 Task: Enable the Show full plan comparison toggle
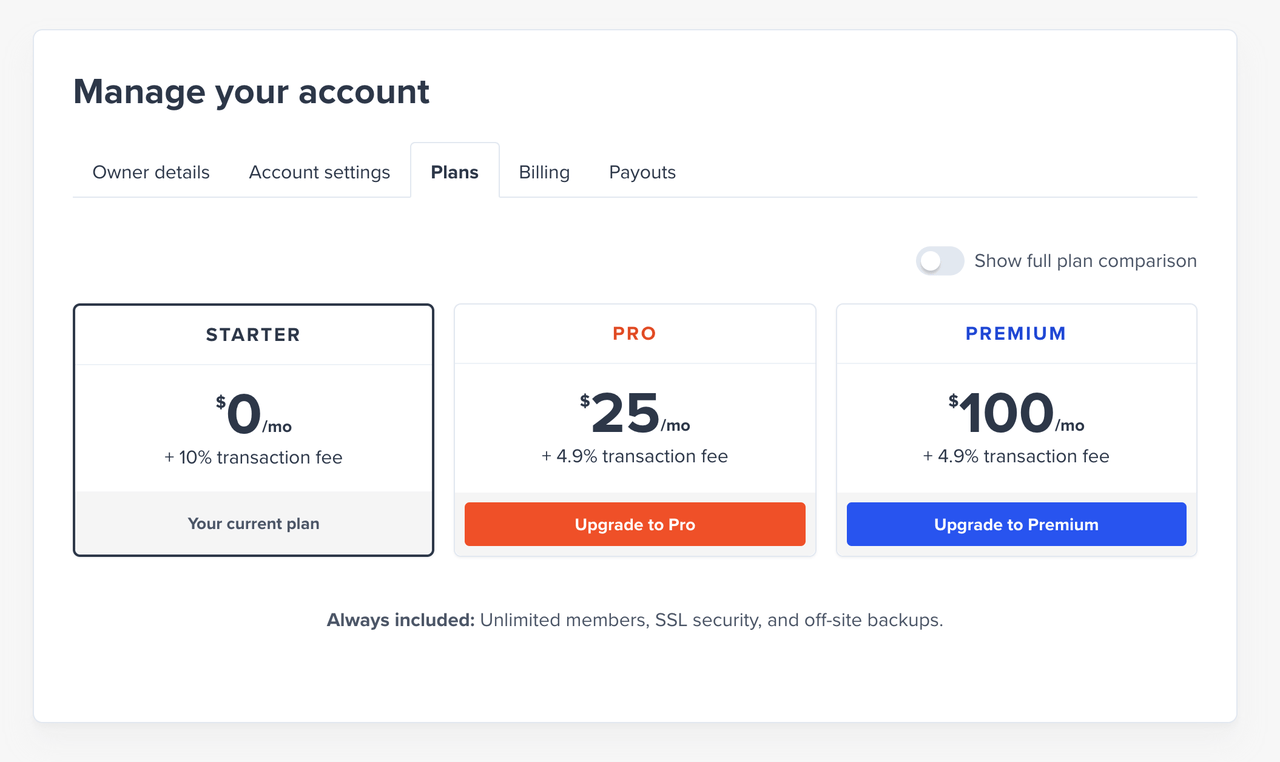[939, 260]
